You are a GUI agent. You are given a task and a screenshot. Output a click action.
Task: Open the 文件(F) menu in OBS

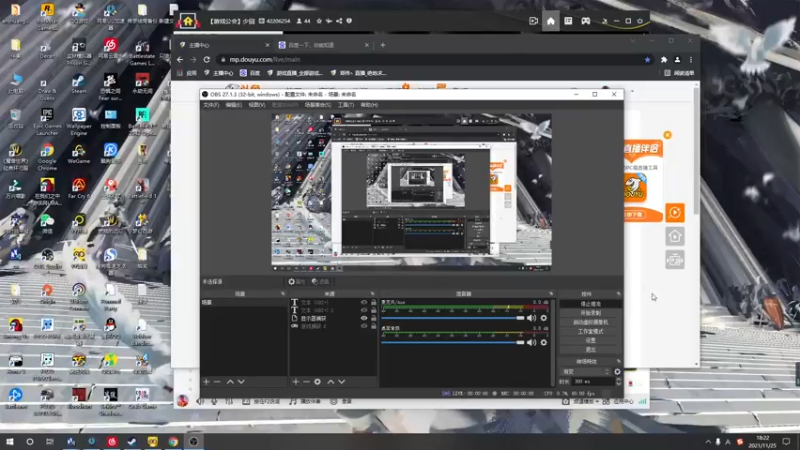[211, 105]
